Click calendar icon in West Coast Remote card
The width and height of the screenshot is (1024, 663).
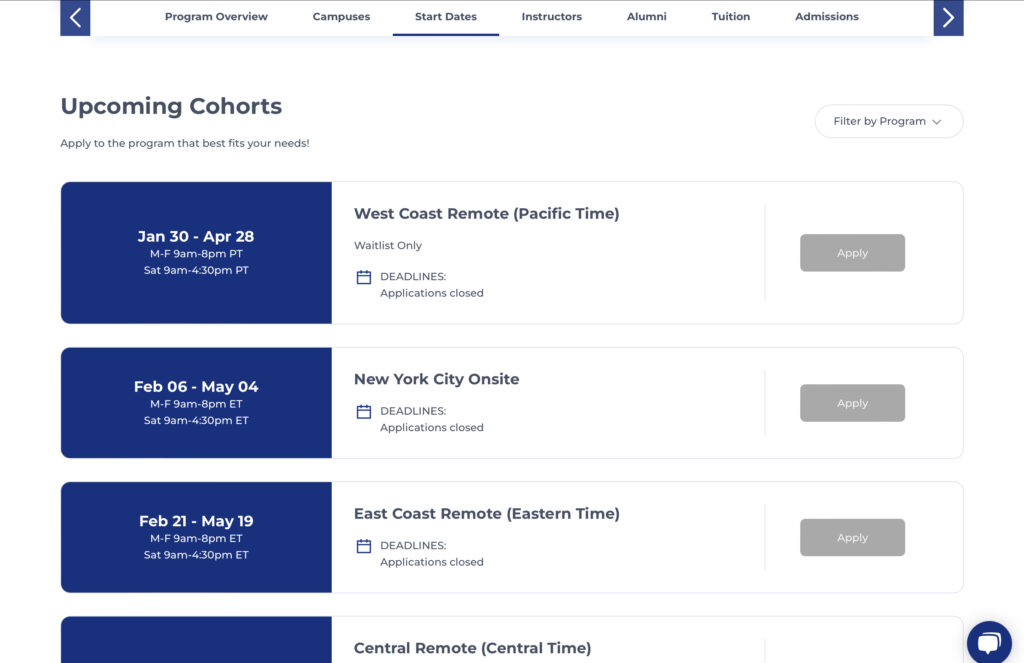tap(364, 277)
